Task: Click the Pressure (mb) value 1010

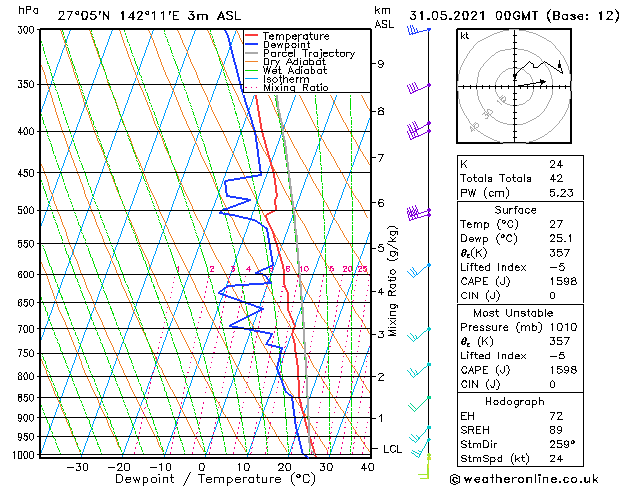Action: pyautogui.click(x=563, y=327)
